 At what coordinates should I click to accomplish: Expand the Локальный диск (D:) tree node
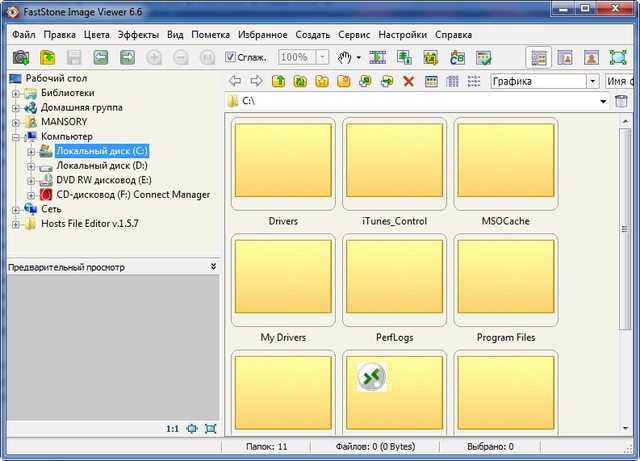pyautogui.click(x=31, y=166)
